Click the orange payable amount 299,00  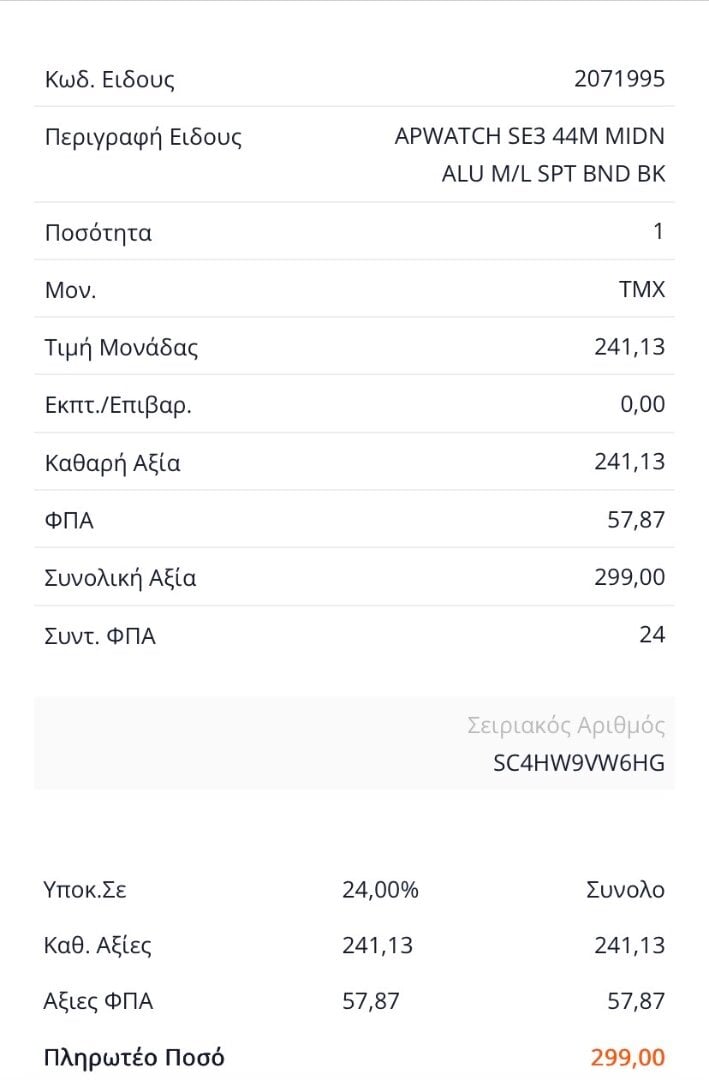[628, 1057]
